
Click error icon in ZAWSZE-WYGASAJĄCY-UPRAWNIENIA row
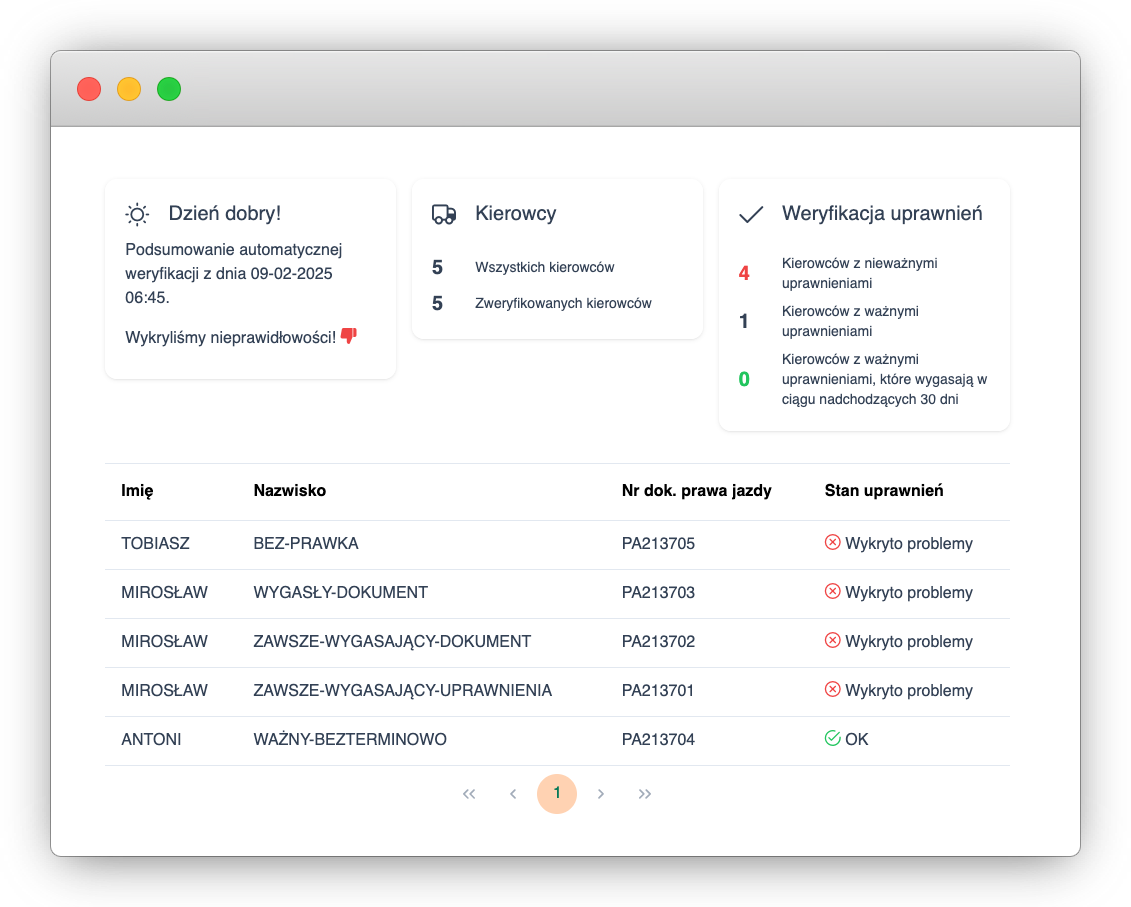[832, 690]
